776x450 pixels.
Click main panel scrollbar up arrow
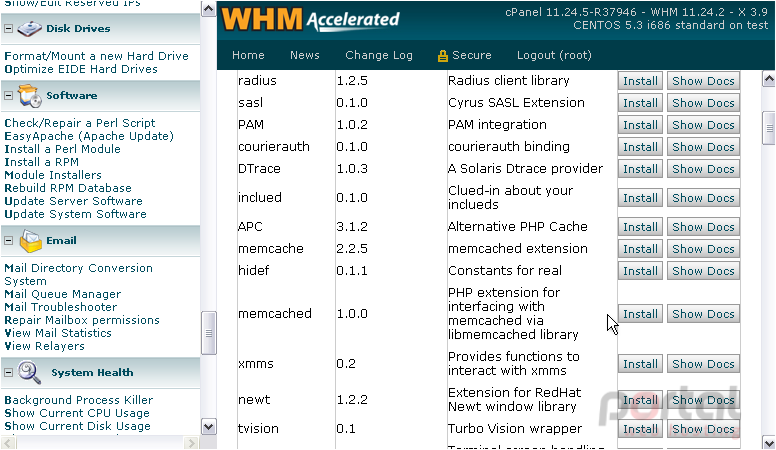[769, 79]
